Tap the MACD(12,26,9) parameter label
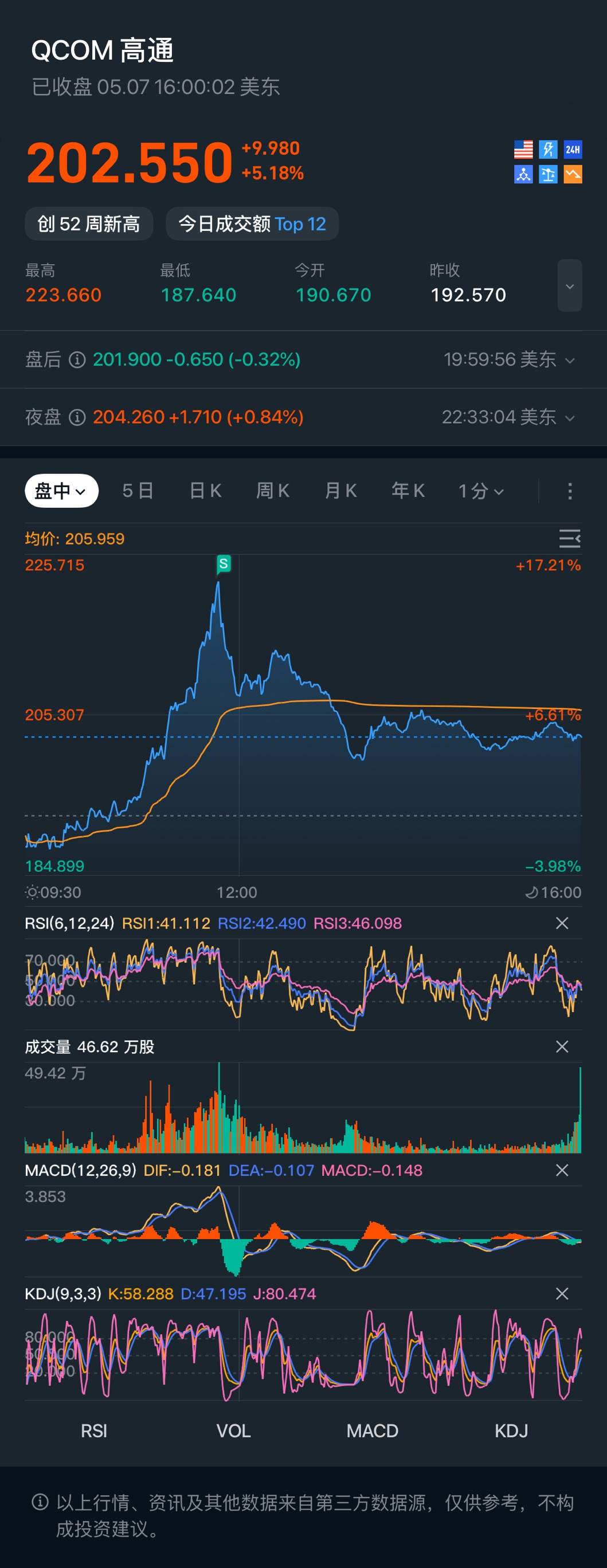 80,1170
